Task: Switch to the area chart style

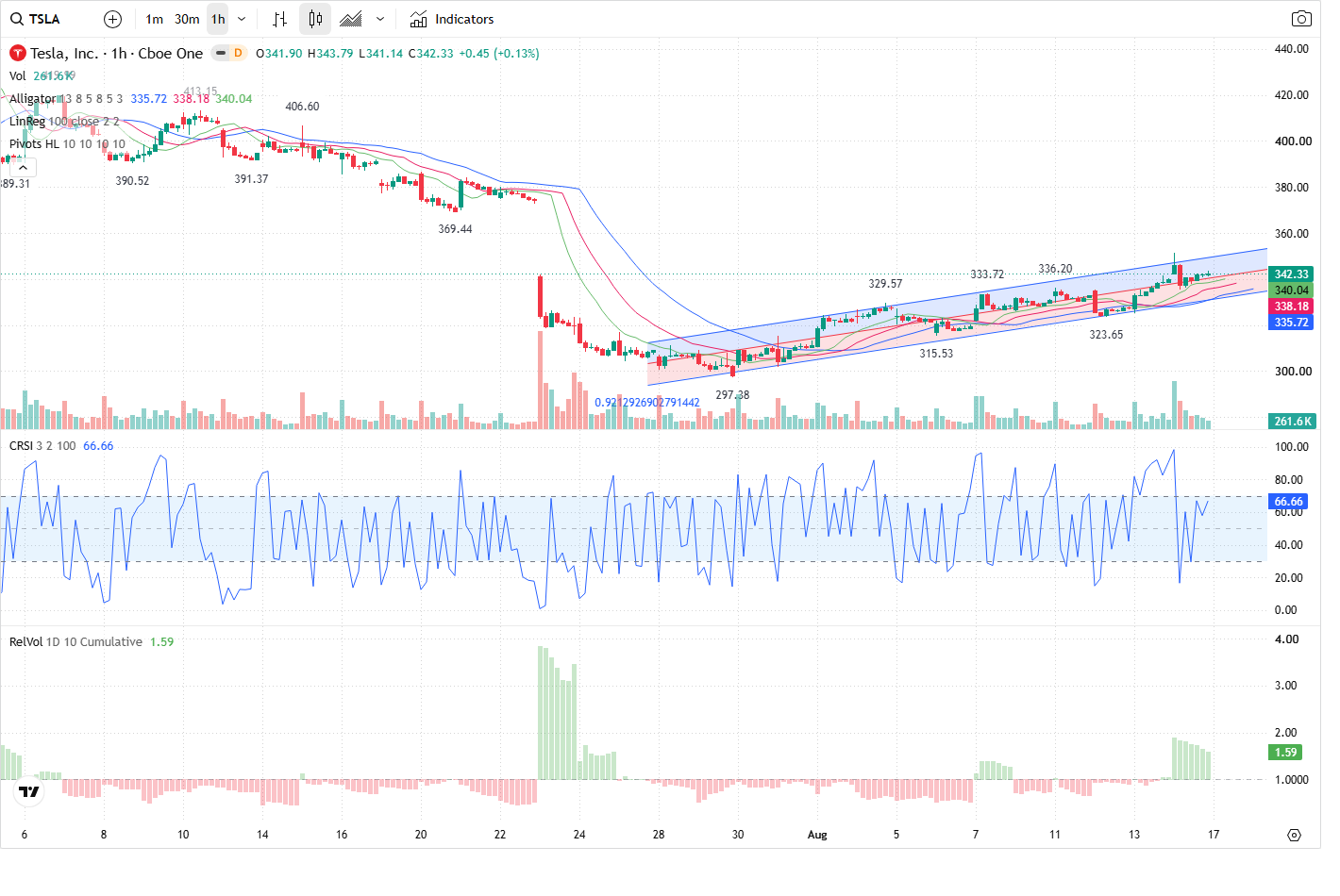Action: [x=351, y=19]
